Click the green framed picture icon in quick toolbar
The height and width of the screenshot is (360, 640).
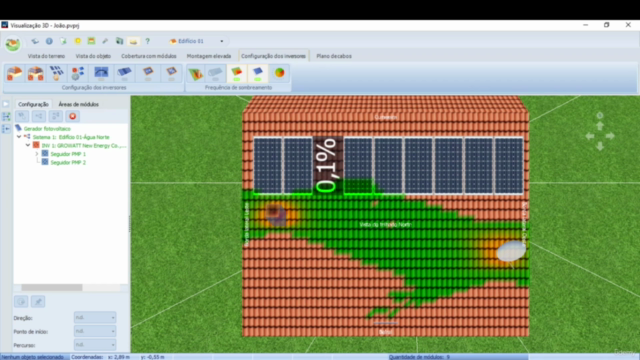tap(91, 41)
